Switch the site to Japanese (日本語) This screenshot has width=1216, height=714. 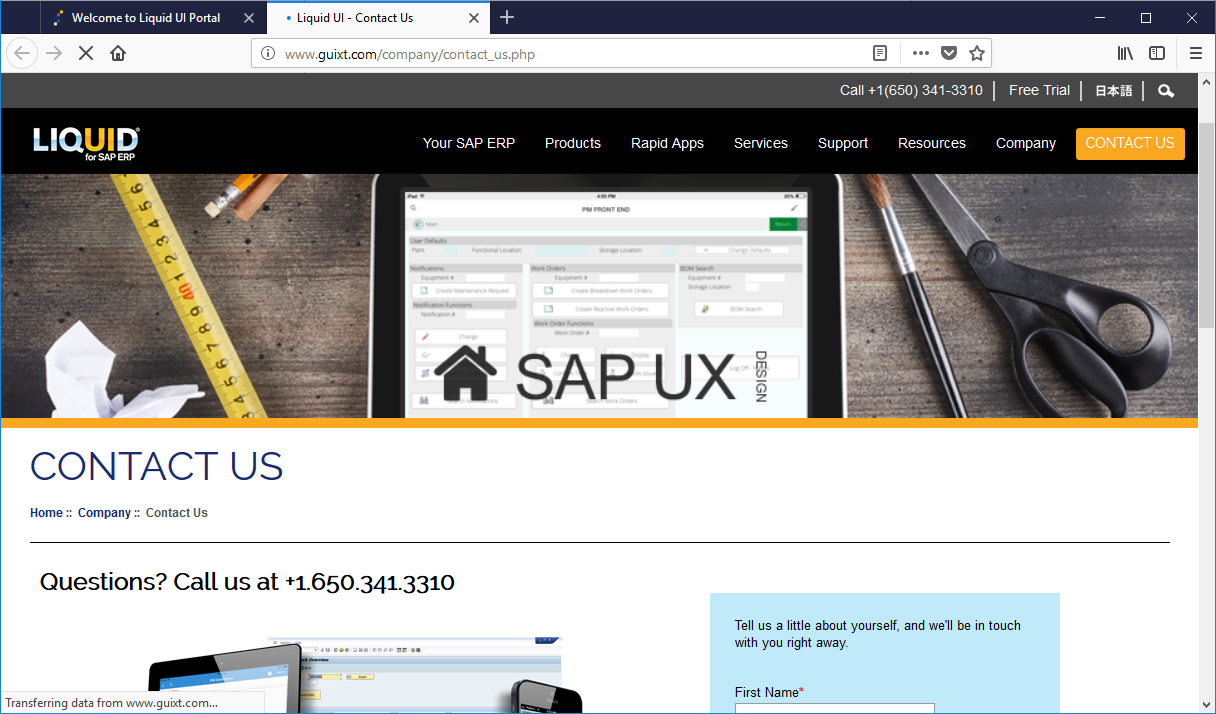point(1113,91)
